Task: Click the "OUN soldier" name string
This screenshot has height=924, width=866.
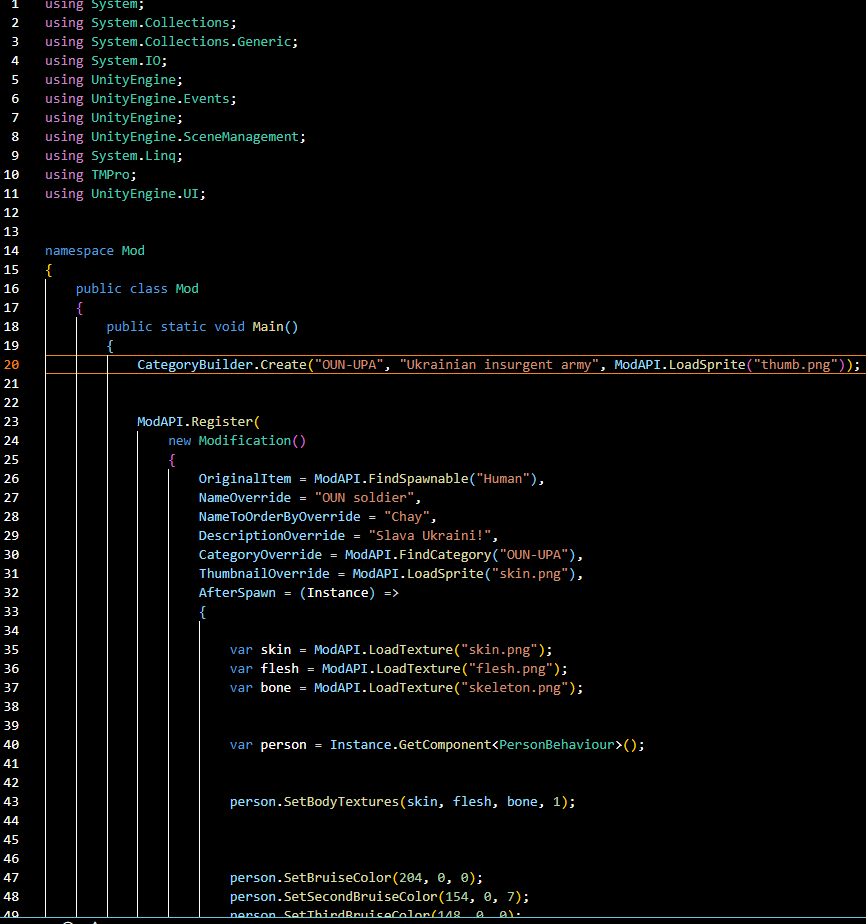Action: coord(368,498)
